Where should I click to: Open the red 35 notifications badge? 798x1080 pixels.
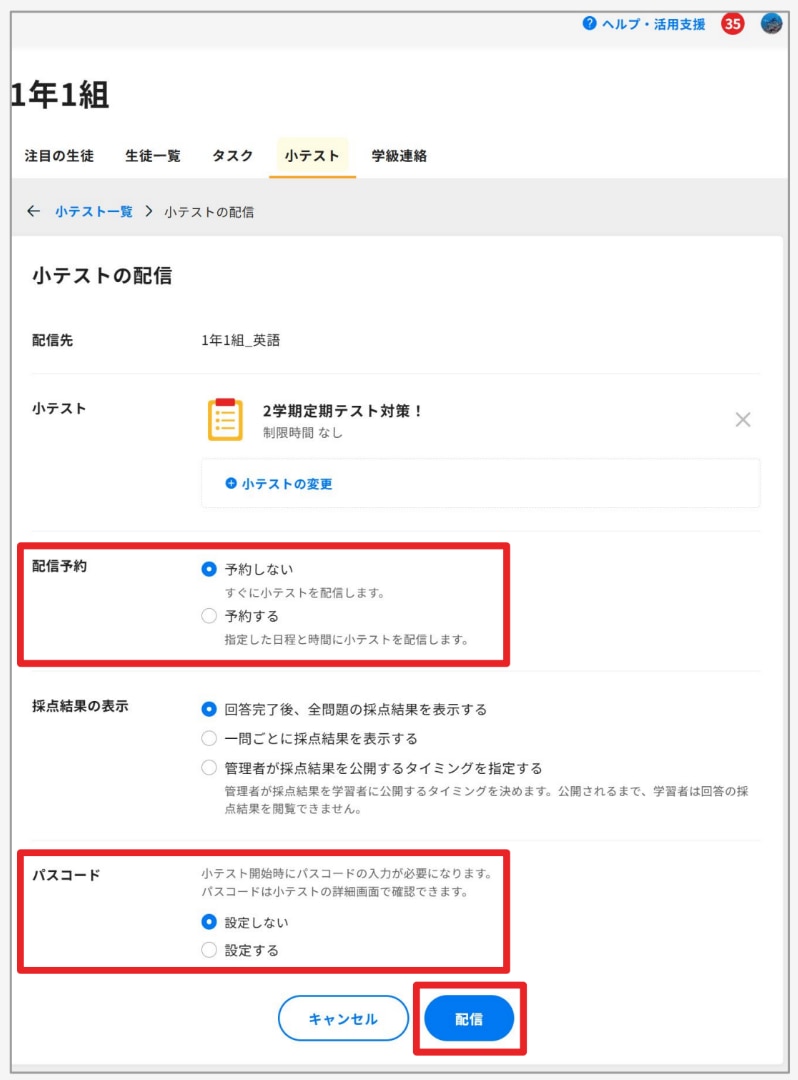point(733,24)
